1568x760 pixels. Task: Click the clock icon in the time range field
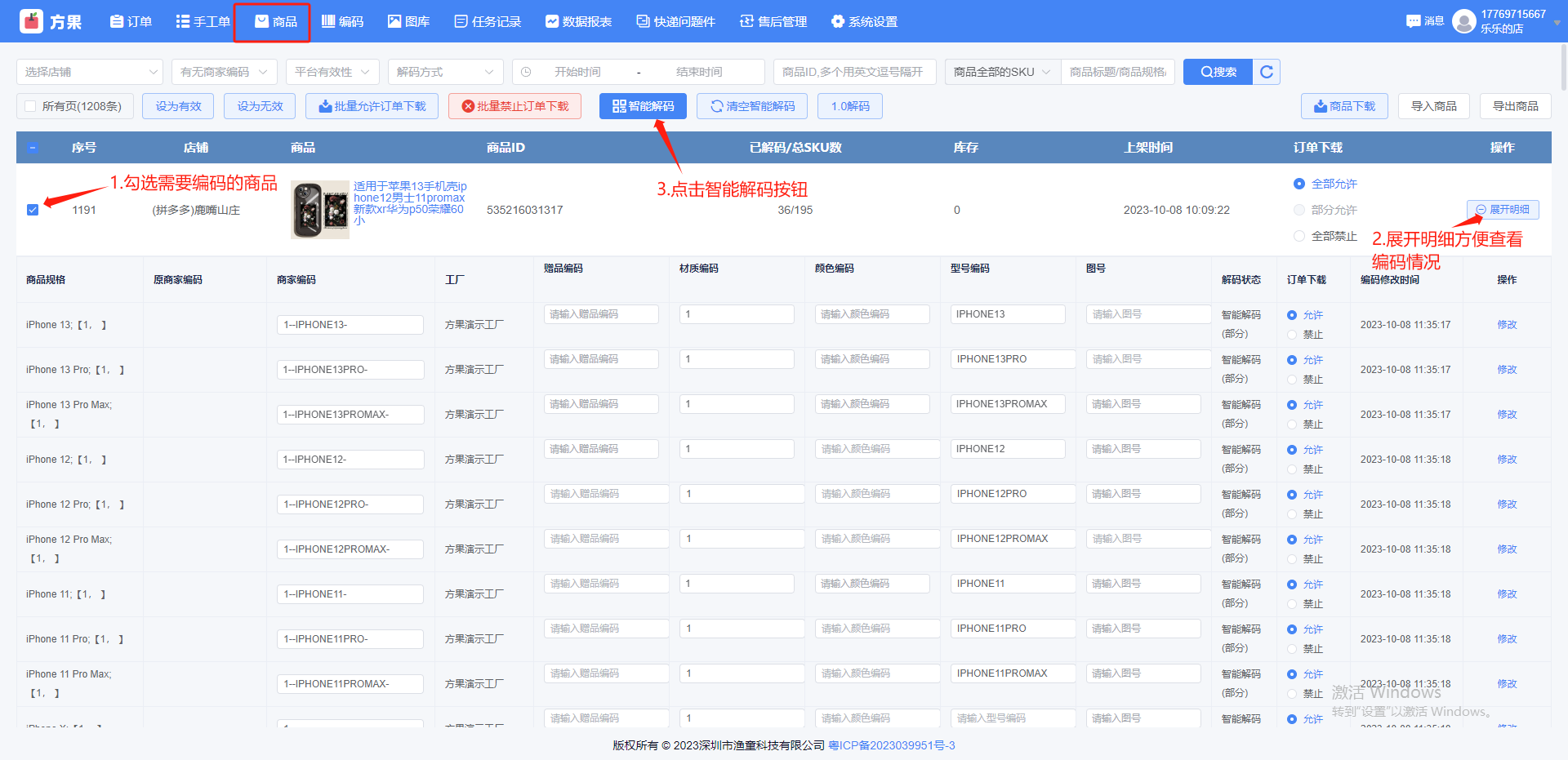coord(526,72)
